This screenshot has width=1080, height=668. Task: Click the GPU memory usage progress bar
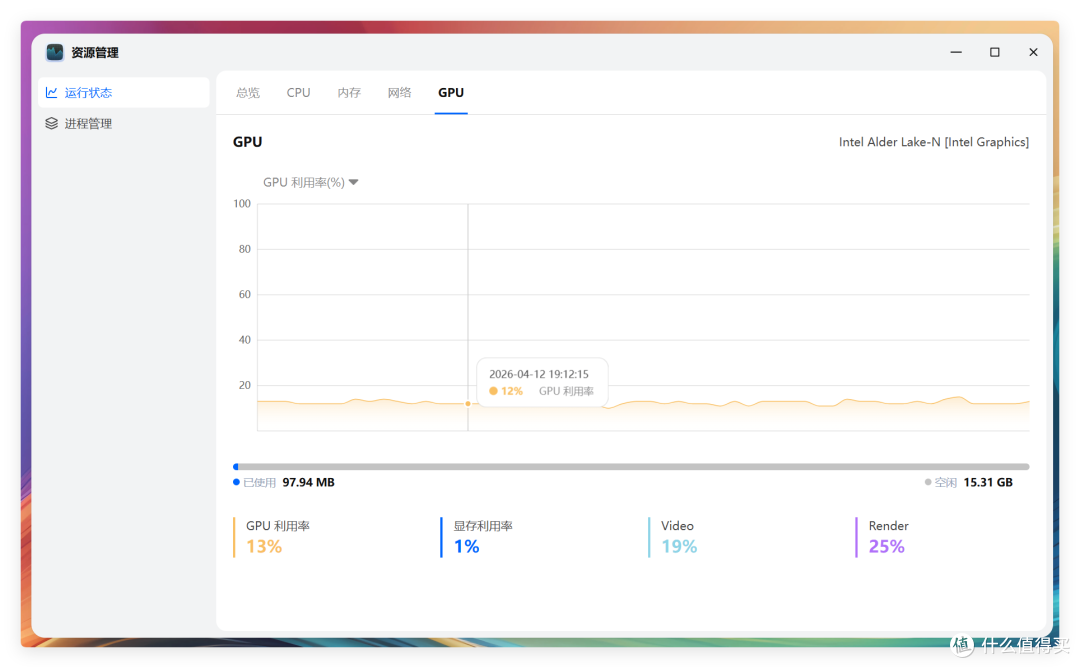pyautogui.click(x=631, y=467)
